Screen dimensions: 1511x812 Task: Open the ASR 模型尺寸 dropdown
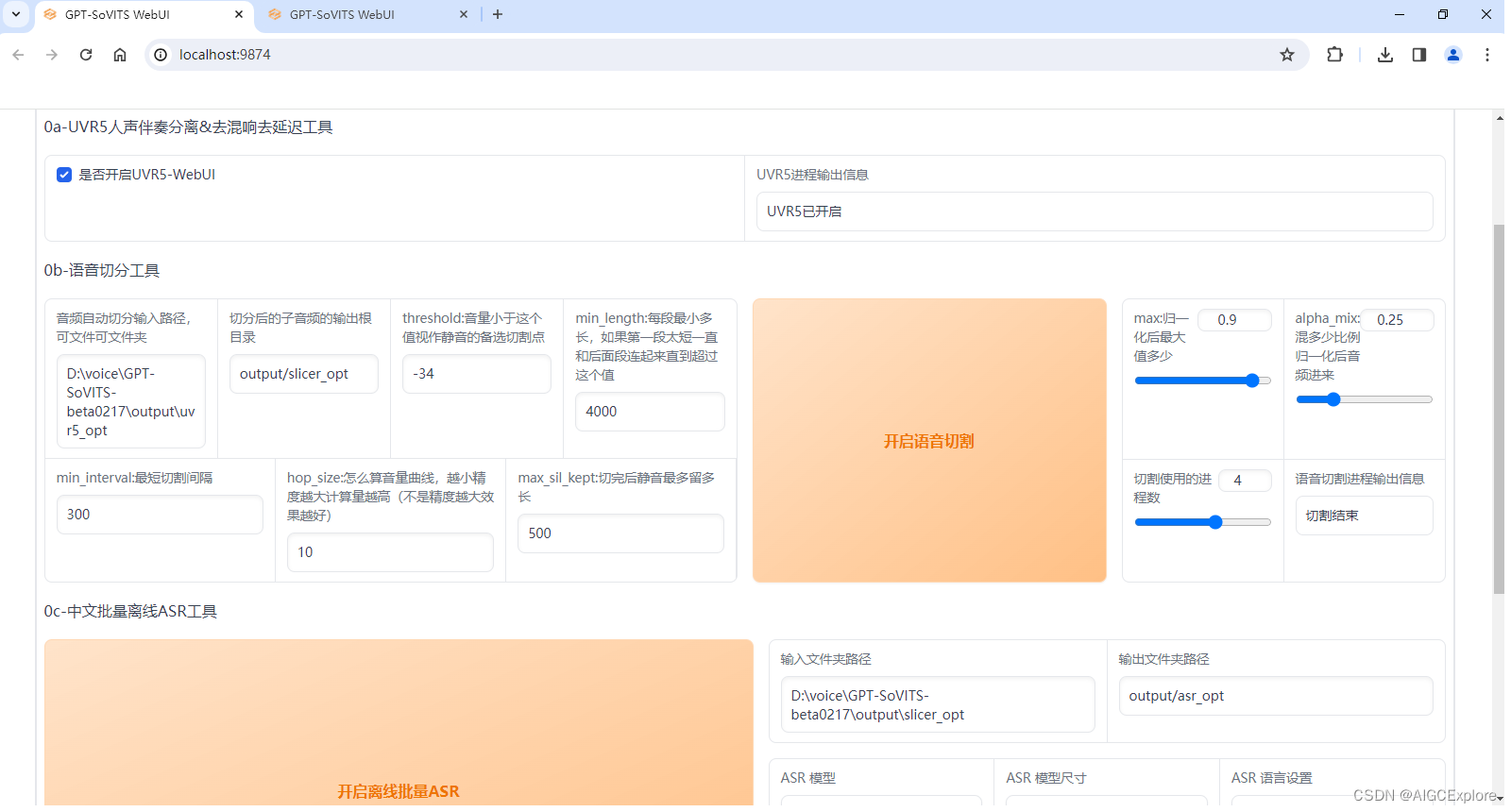(1106, 801)
